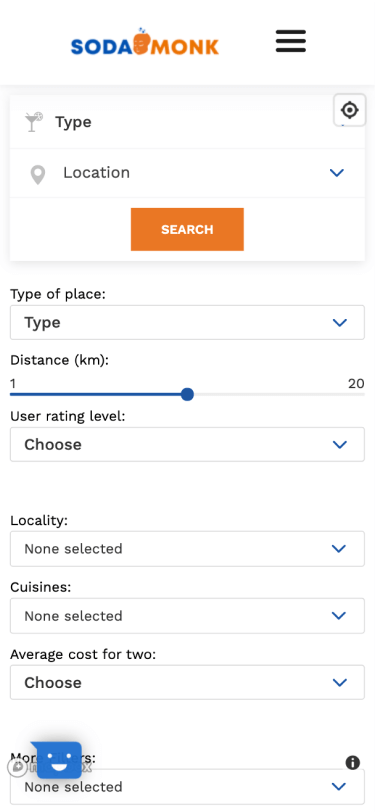Click the map pin Location icon
The width and height of the screenshot is (375, 812).
click(38, 175)
